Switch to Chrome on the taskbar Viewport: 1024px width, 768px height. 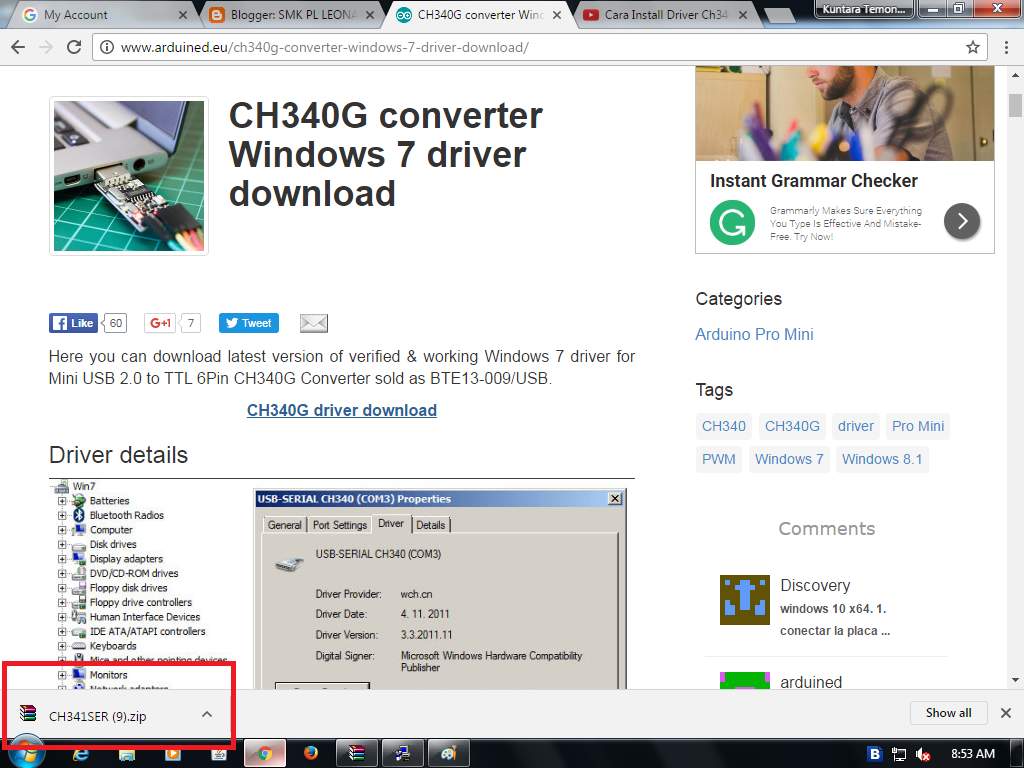264,754
